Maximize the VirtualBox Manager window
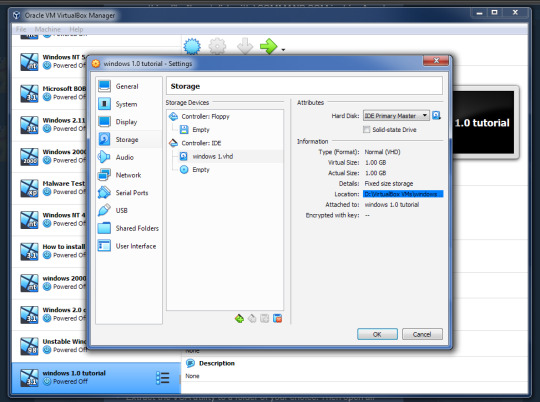The width and height of the screenshot is (540, 402). coord(495,13)
